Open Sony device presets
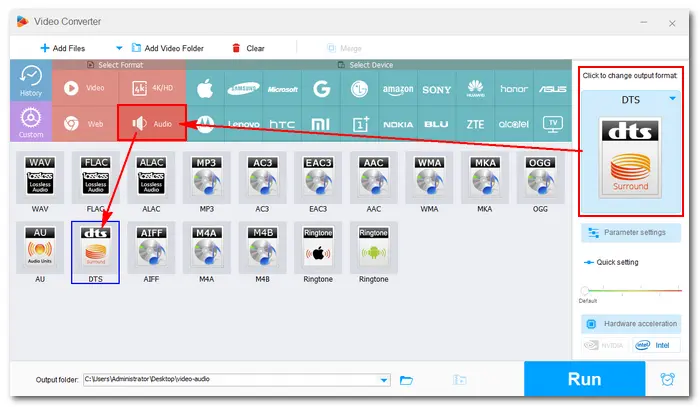The image size is (700, 407). click(x=437, y=88)
